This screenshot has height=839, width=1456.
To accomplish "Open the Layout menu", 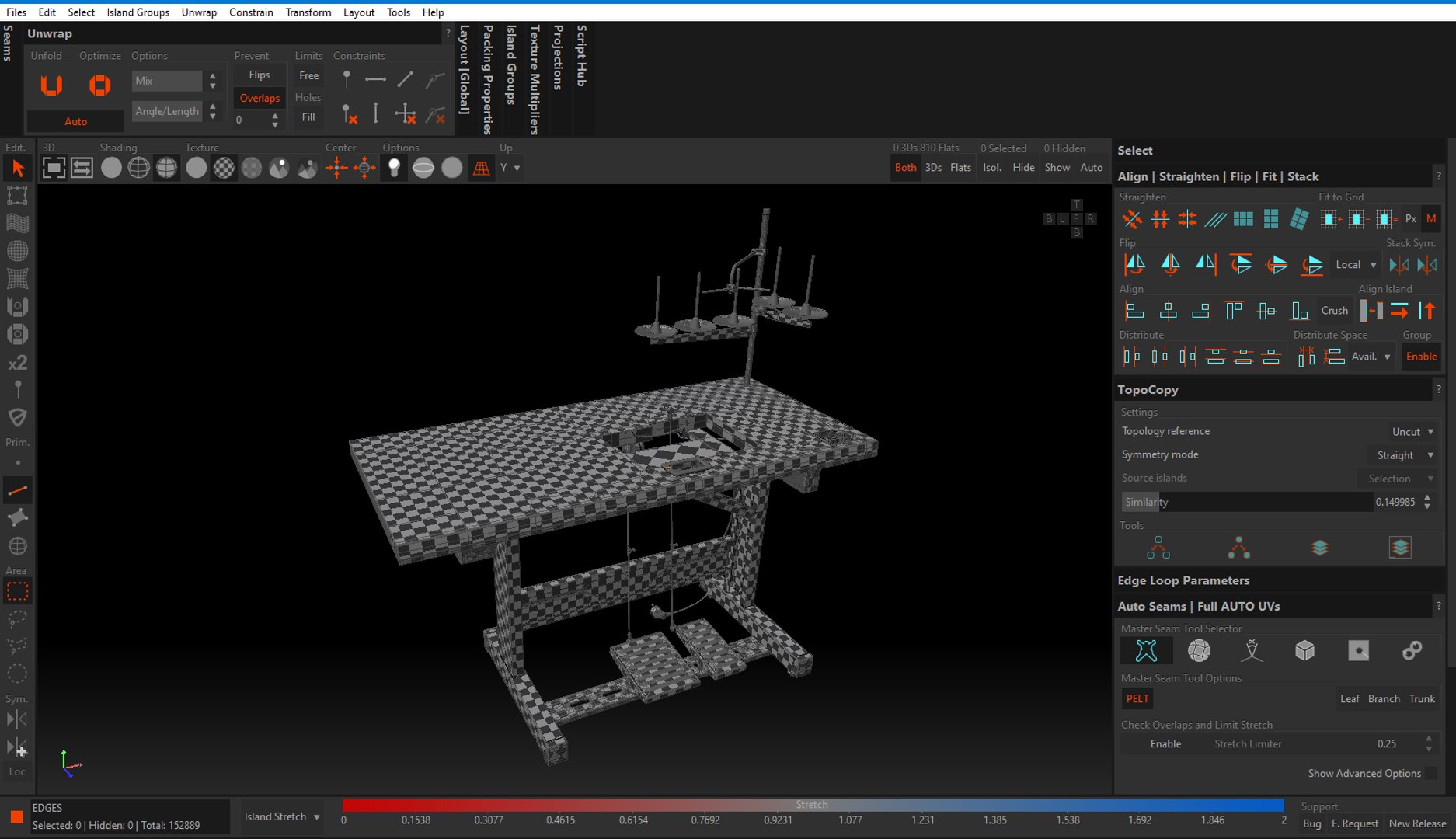I will tap(359, 12).
